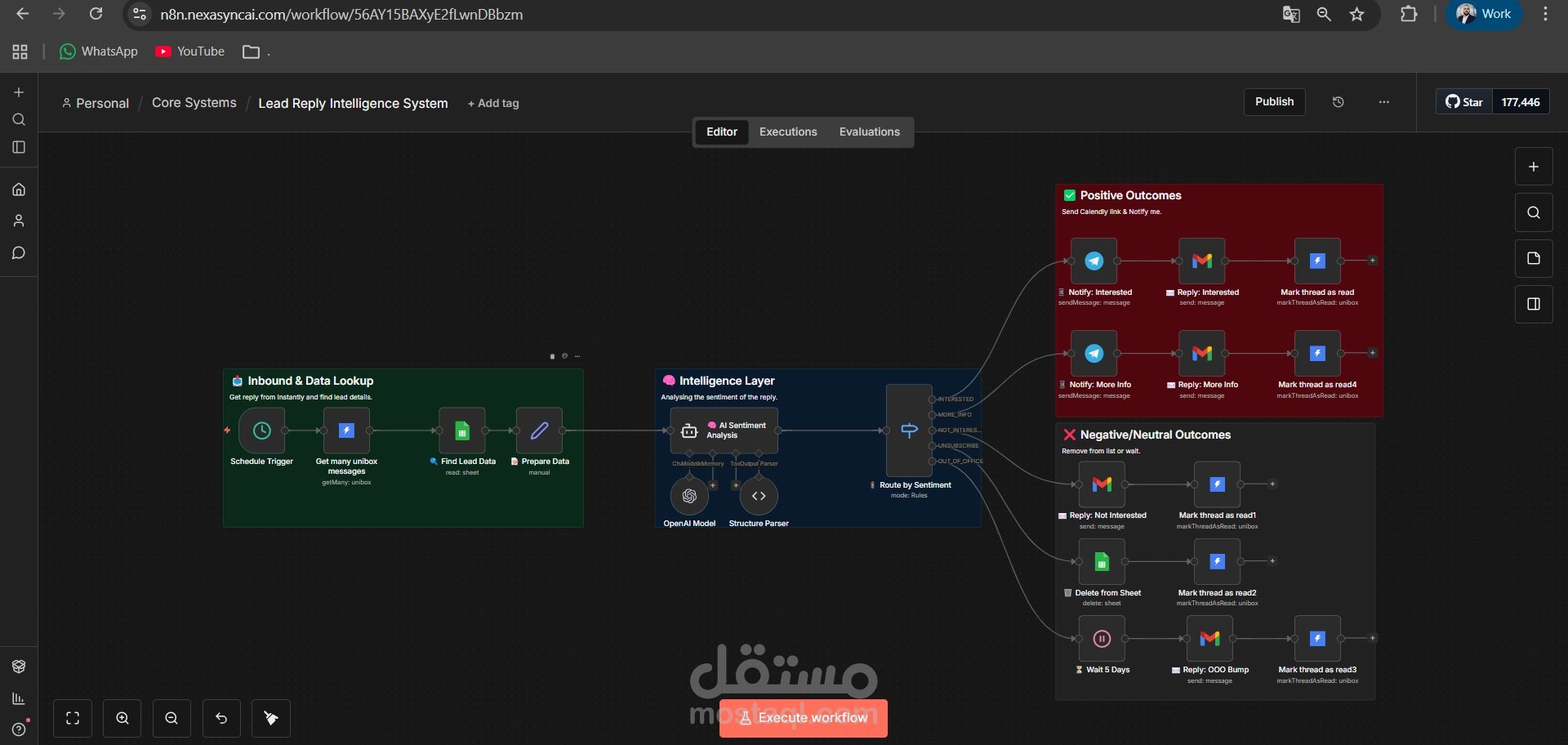Open the Delete from Sheet node
Viewport: 1568px width, 745px height.
click(x=1102, y=561)
